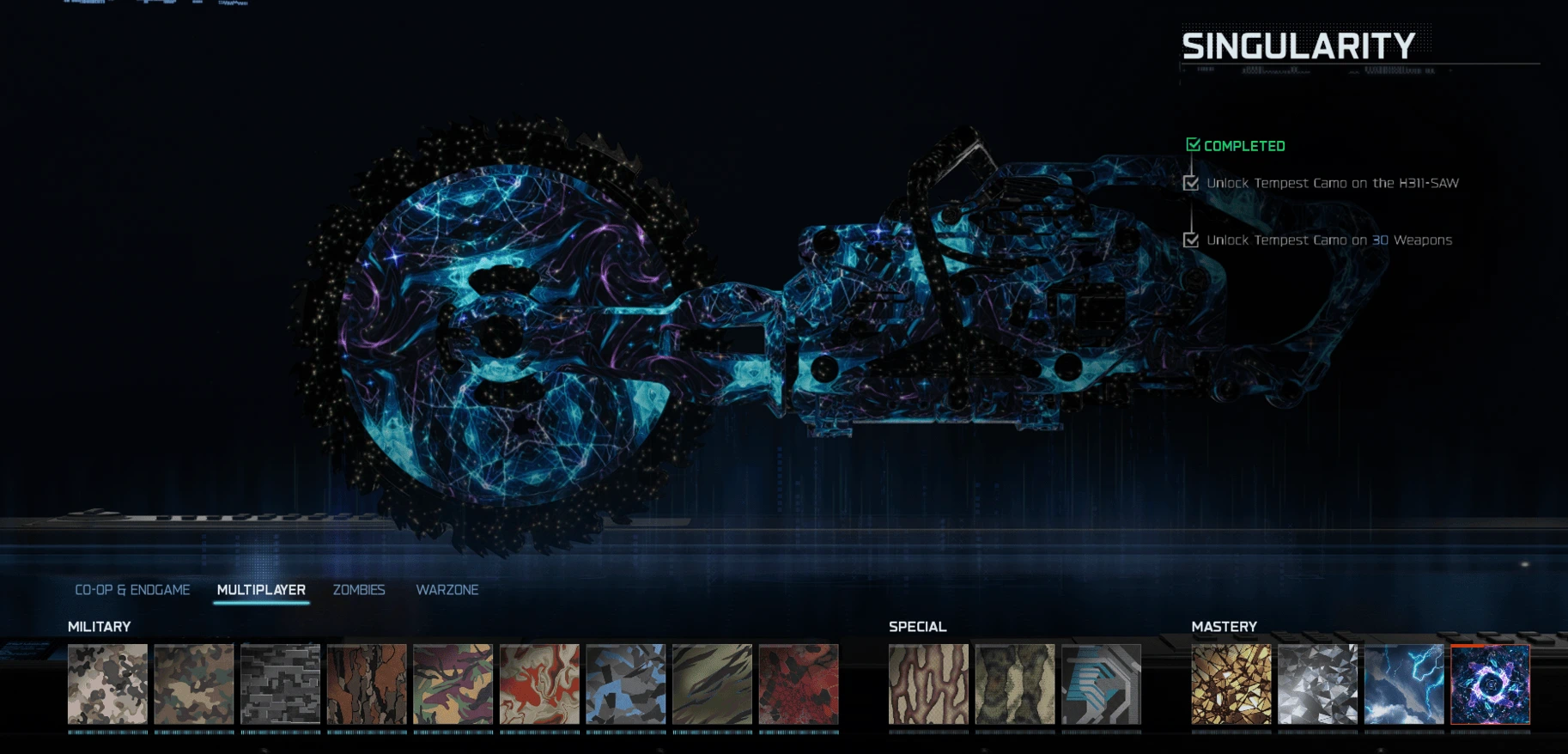Pick the olive tiger-stripe Military camo
This screenshot has height=754, width=1568.
point(712,684)
